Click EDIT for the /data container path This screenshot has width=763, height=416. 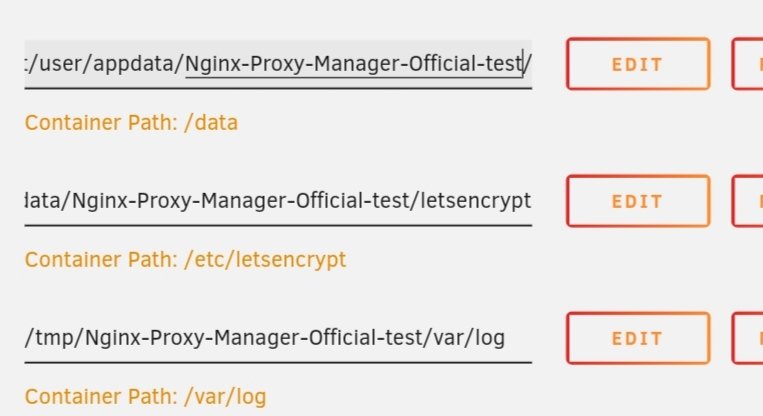click(638, 64)
